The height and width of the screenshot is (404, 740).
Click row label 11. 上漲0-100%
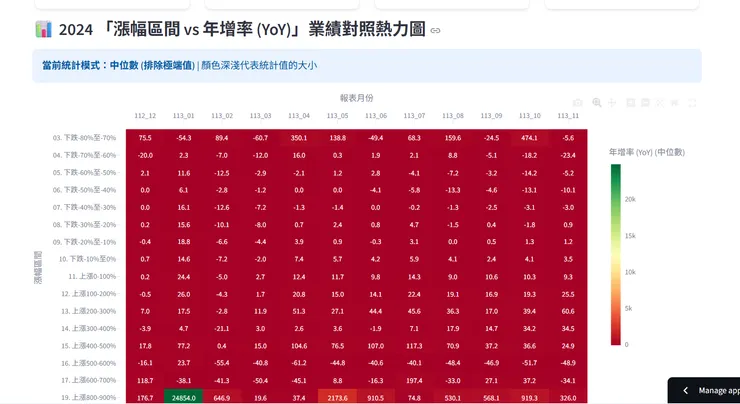(x=92, y=277)
